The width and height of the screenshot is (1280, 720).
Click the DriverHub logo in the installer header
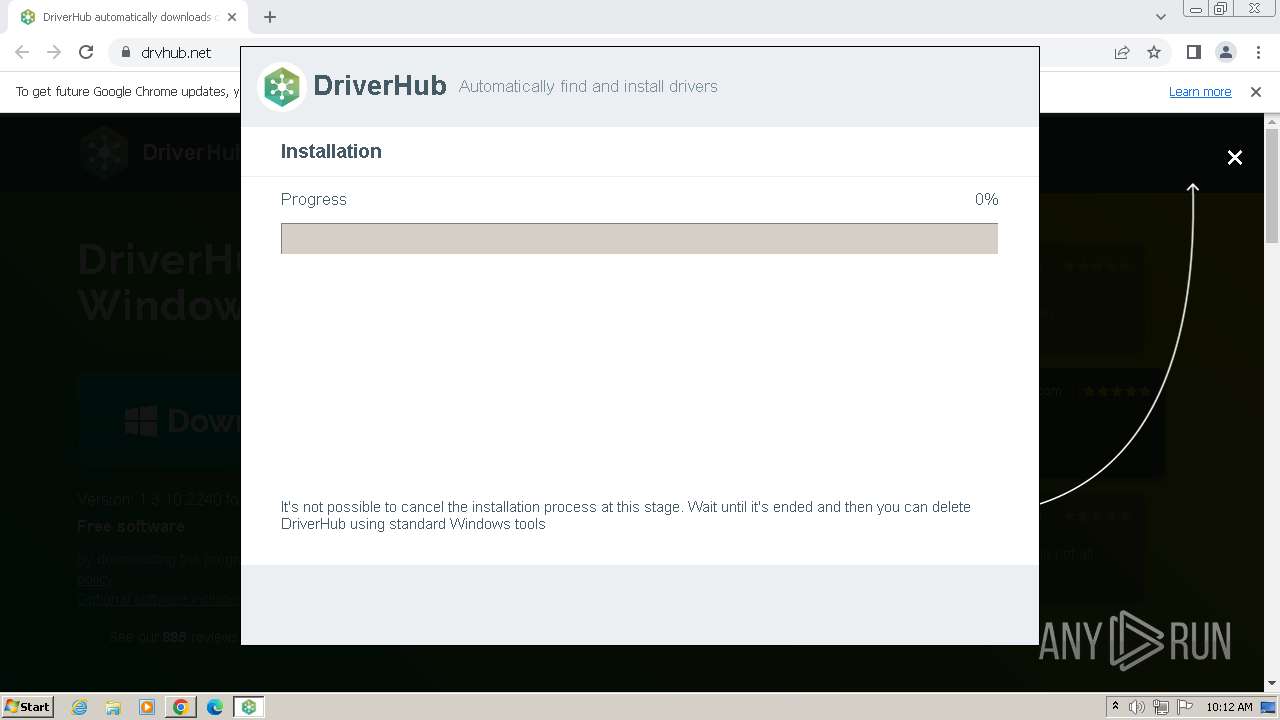pos(282,87)
